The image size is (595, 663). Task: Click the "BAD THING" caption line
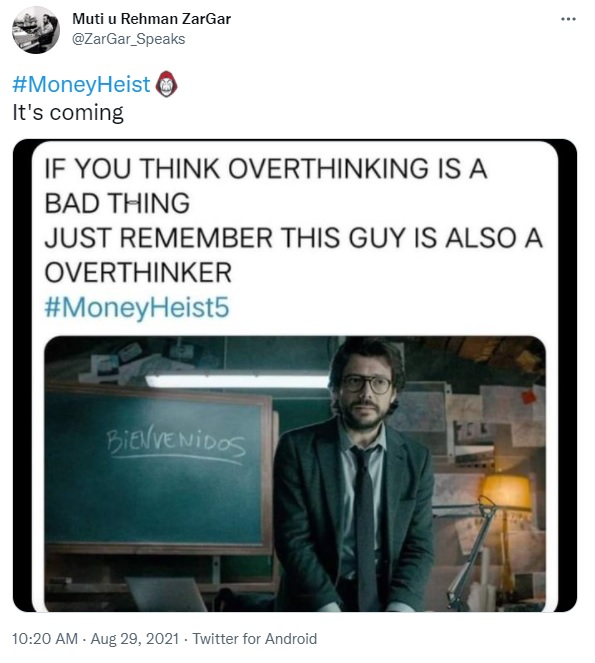tap(117, 203)
